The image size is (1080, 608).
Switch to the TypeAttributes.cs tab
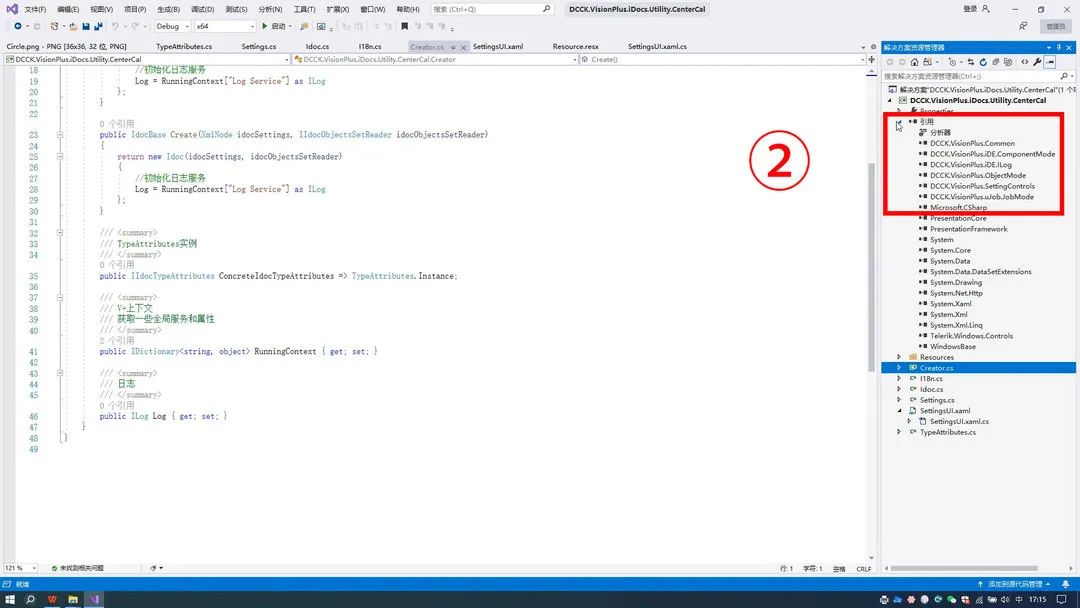(184, 46)
